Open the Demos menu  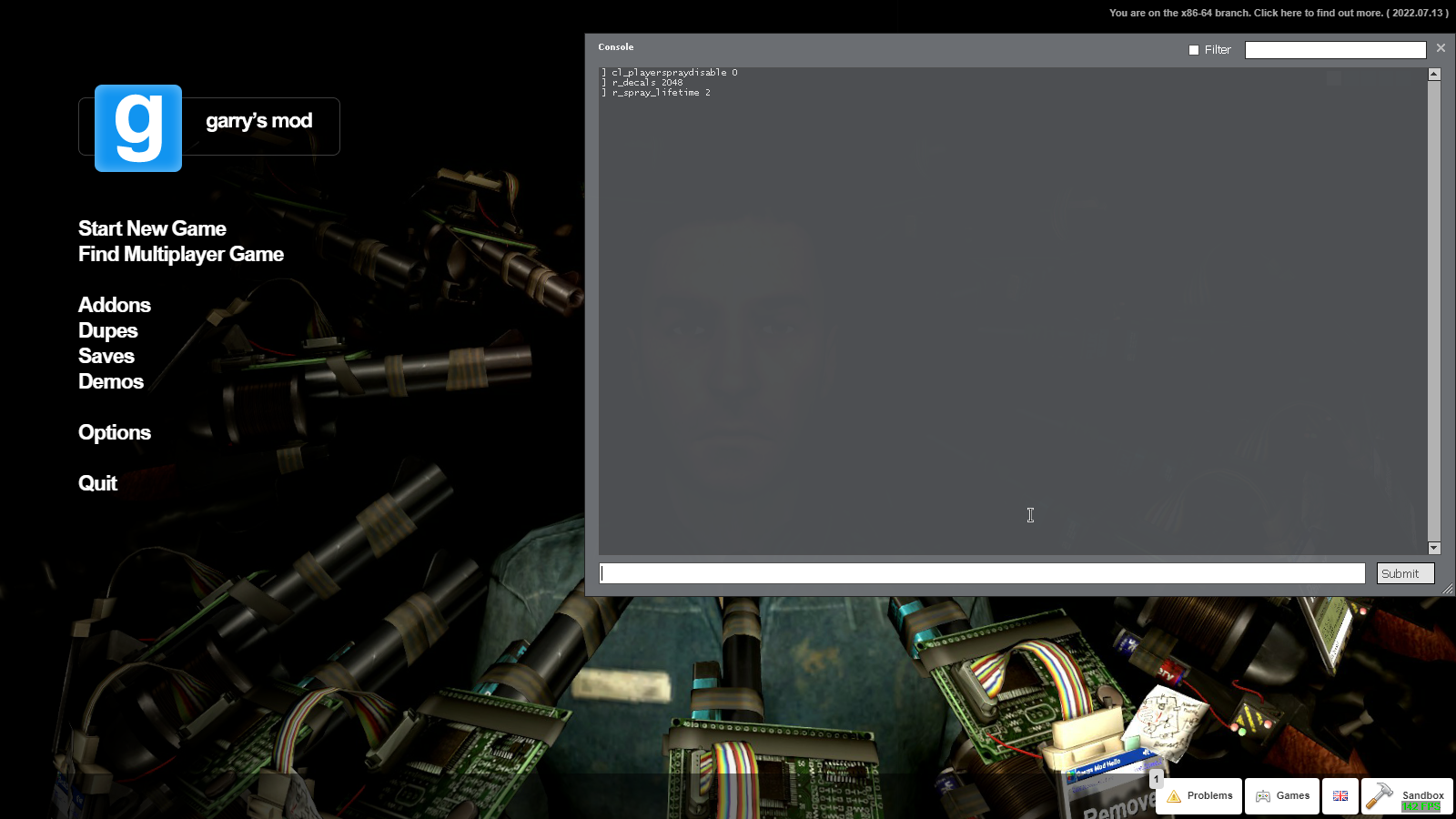point(111,381)
